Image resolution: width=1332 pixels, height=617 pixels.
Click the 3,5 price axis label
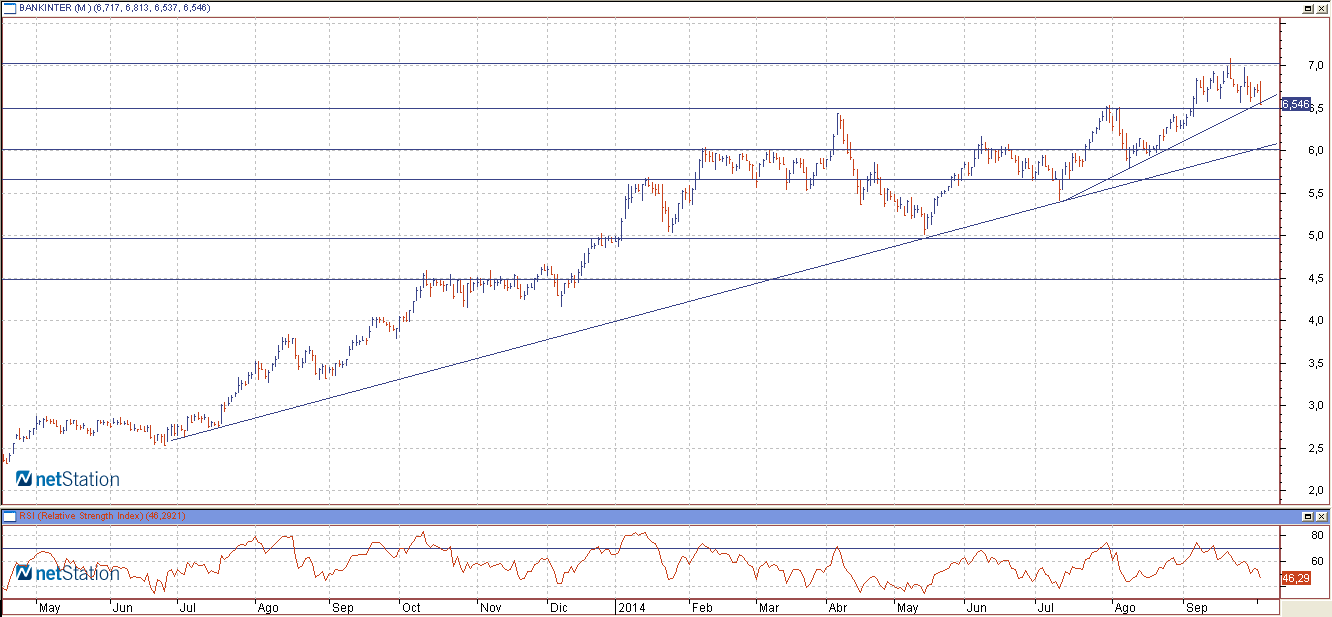[x=1315, y=364]
